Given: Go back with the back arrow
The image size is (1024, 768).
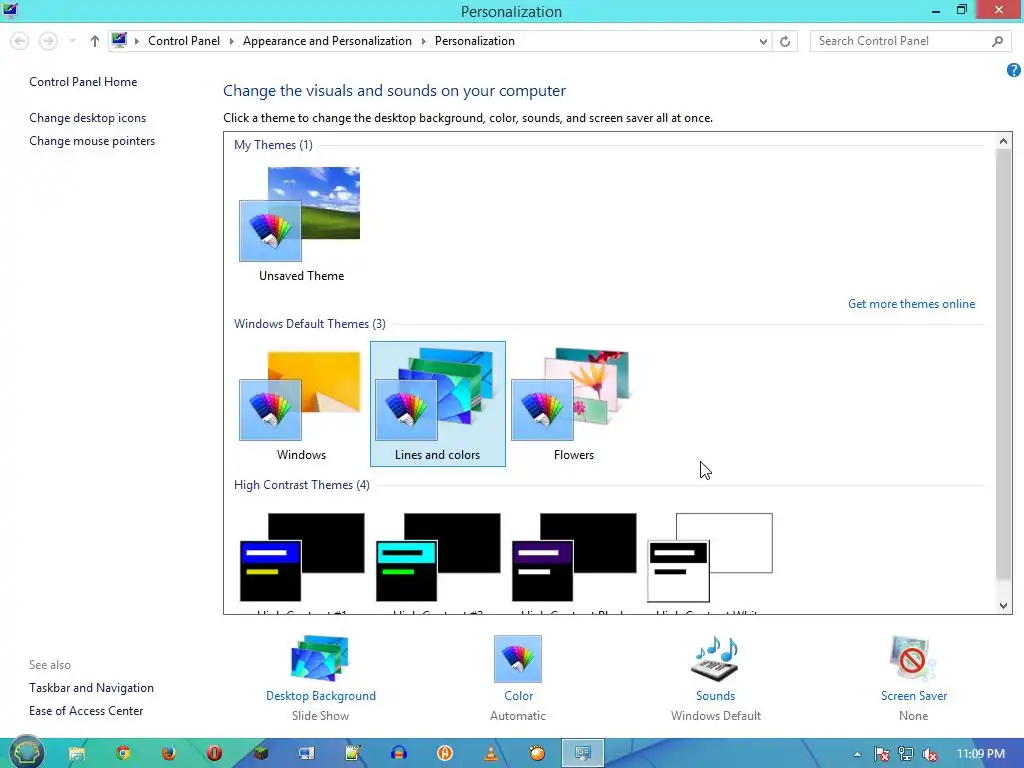Looking at the screenshot, I should (20, 41).
